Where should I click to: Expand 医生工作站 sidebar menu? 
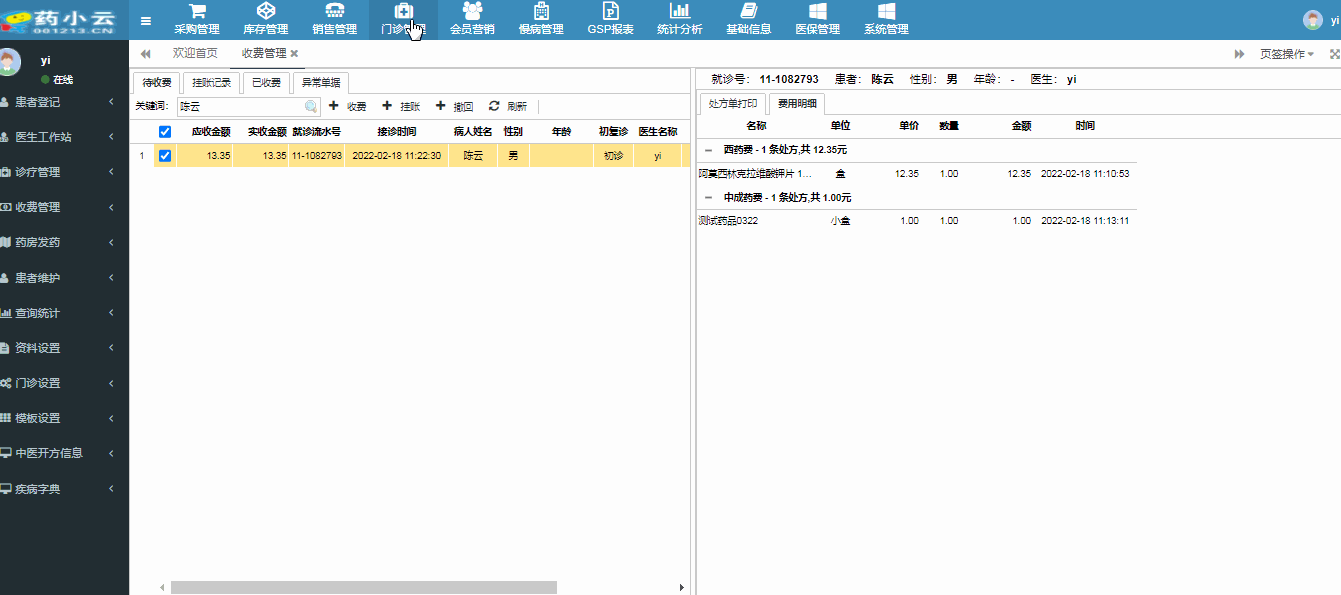(65, 137)
